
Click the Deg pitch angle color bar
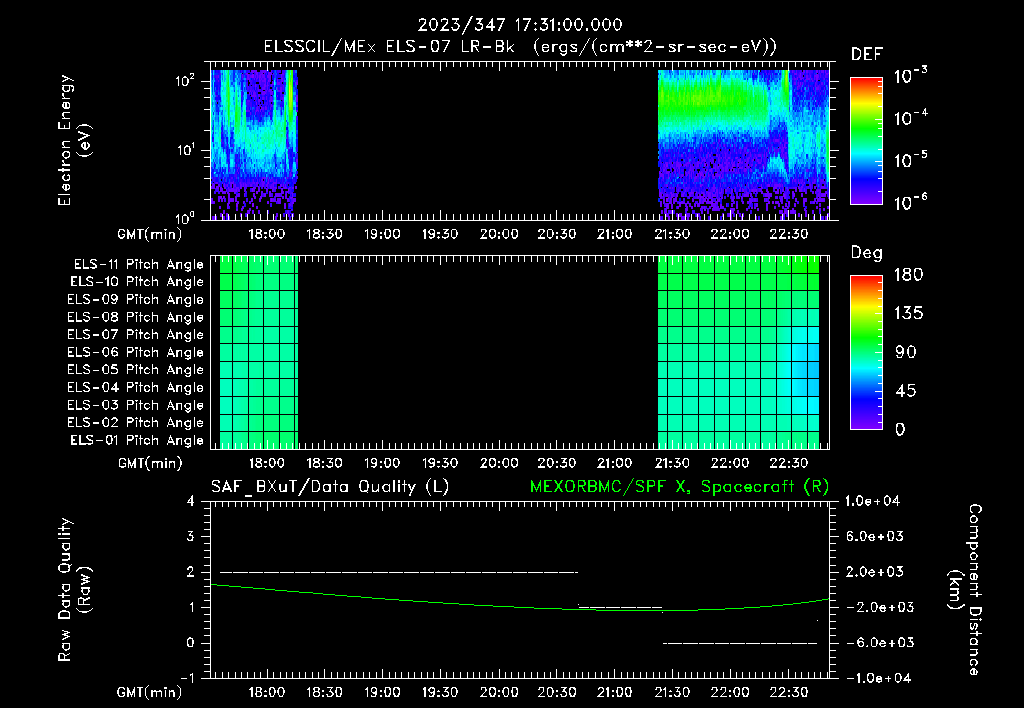coord(866,353)
